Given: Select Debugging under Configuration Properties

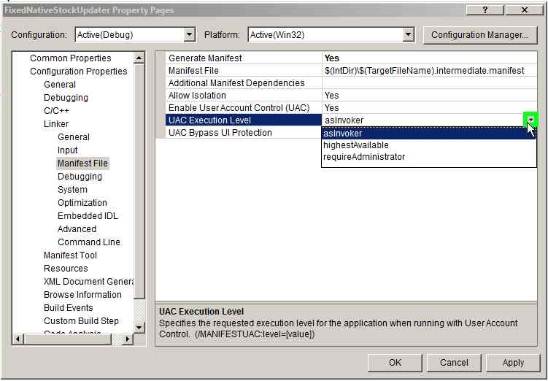Looking at the screenshot, I should tap(66, 98).
